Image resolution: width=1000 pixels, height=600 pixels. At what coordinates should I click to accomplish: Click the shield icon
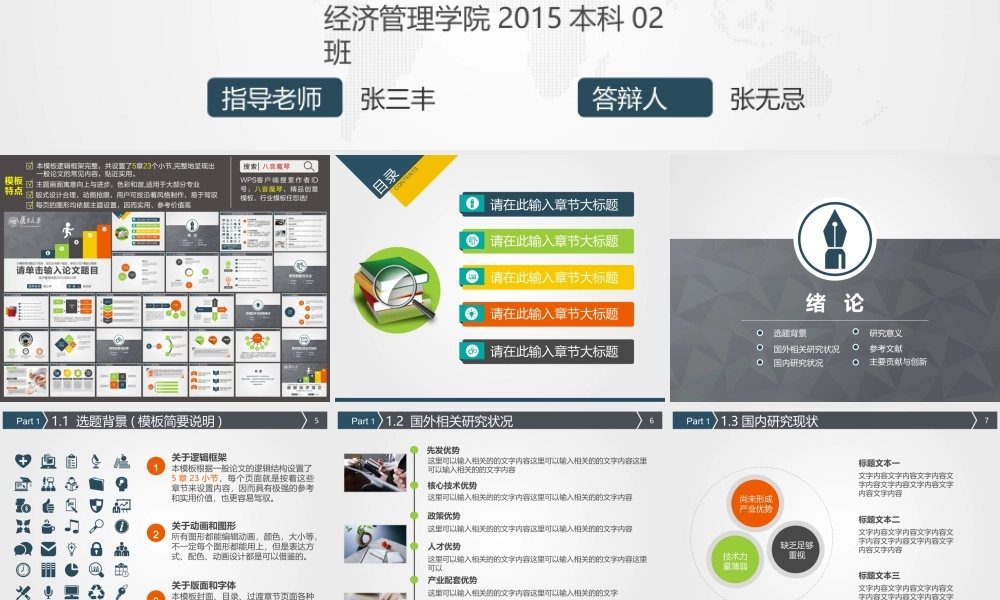tap(96, 505)
